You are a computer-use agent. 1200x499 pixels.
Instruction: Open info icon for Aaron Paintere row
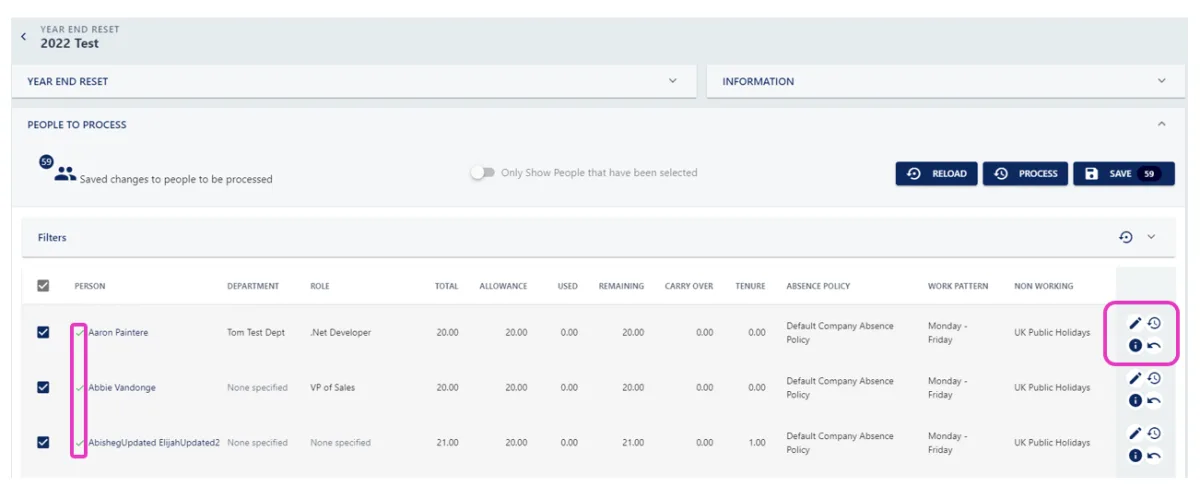click(x=1135, y=345)
